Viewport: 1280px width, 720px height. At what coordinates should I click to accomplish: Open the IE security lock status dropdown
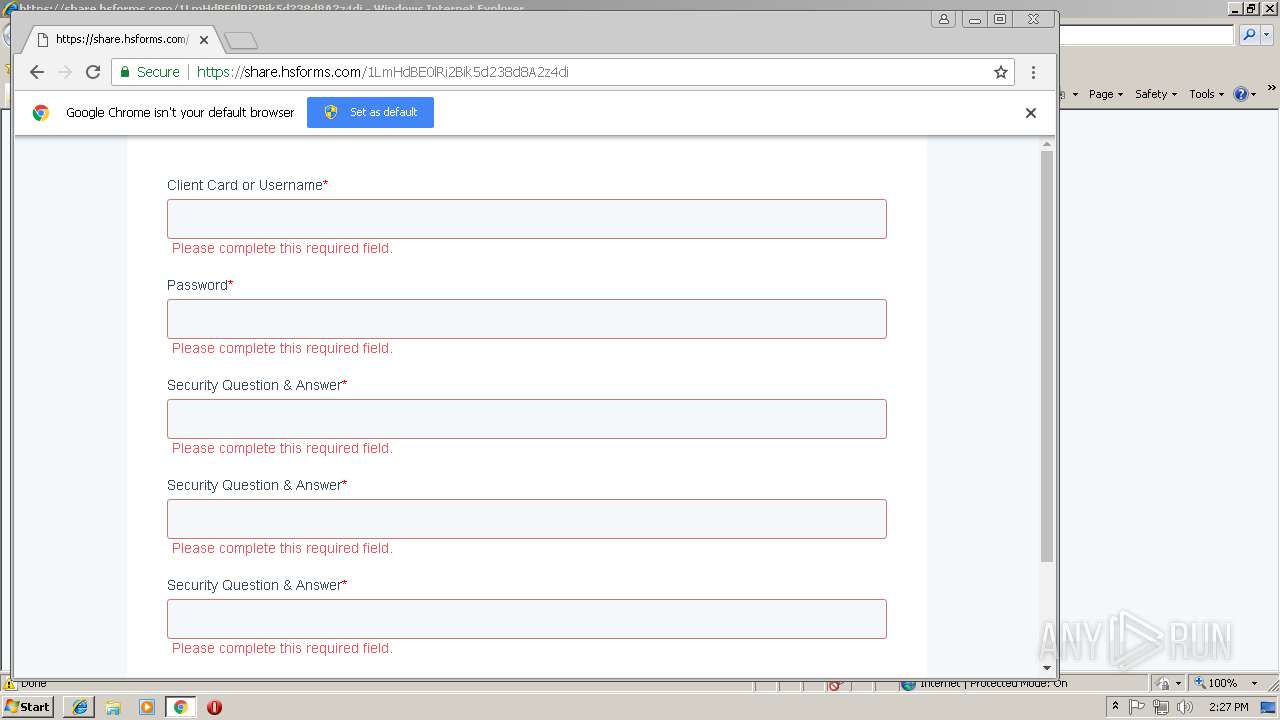(x=1169, y=683)
